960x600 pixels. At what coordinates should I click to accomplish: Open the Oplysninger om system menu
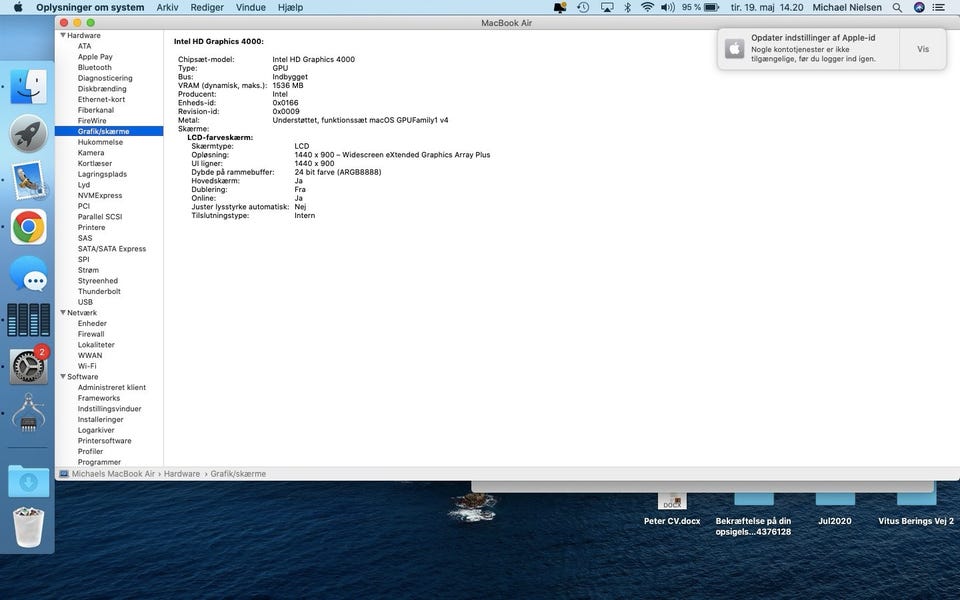(90, 7)
